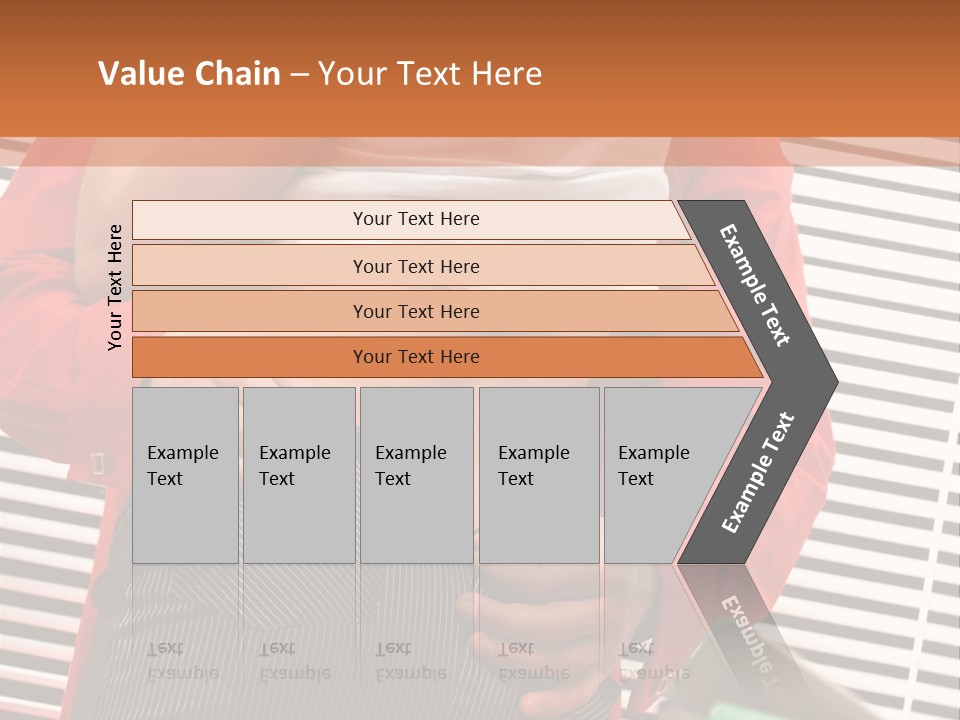Click the upper dark arrow "Example Text" segment

(x=755, y=284)
